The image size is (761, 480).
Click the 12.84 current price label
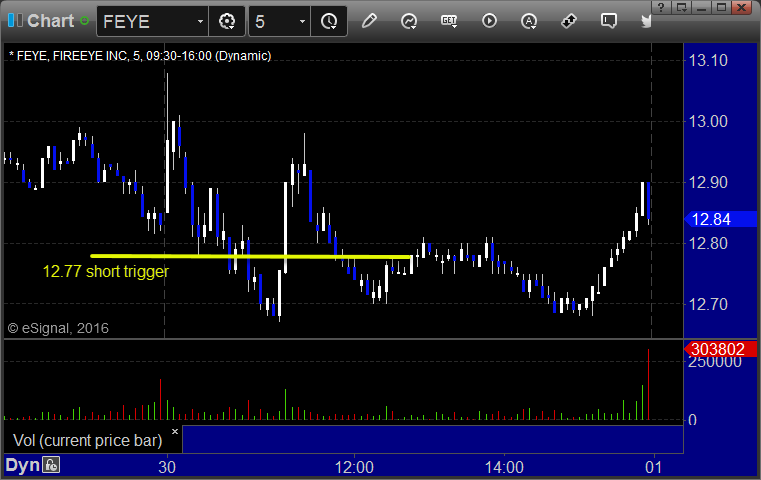[721, 219]
